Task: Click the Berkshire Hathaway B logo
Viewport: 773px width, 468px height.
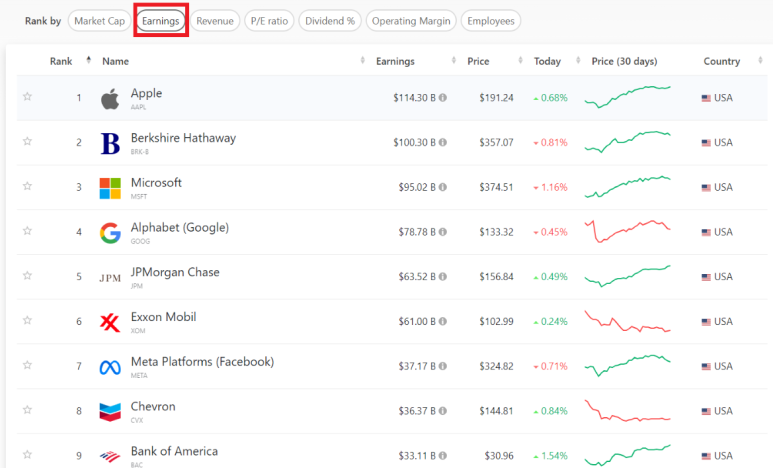Action: [x=110, y=144]
